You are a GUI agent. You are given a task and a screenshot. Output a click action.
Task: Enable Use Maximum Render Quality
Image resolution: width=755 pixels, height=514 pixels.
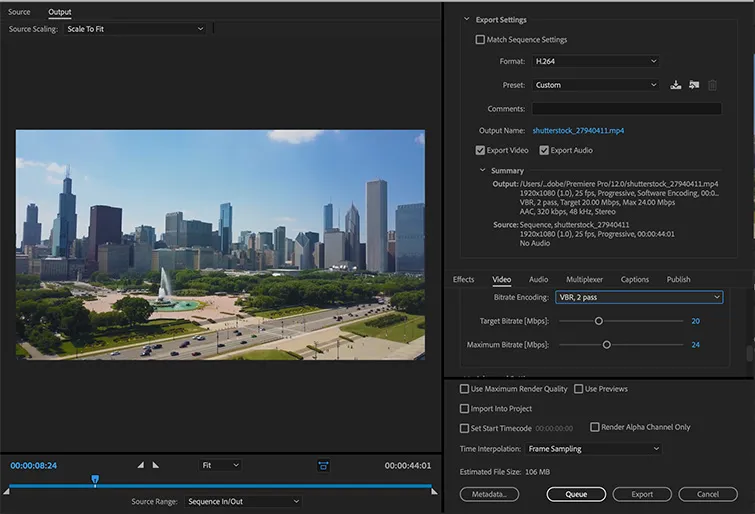click(x=464, y=389)
